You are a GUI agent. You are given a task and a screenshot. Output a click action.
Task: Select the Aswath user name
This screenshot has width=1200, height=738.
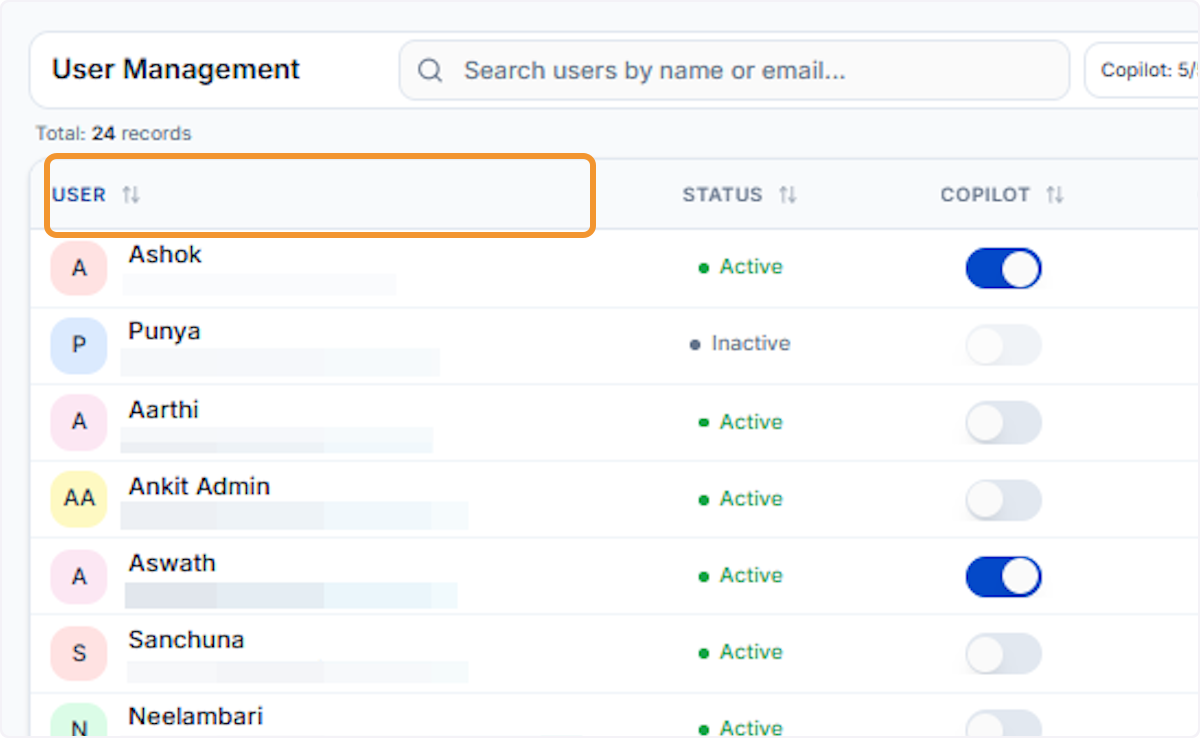172,563
